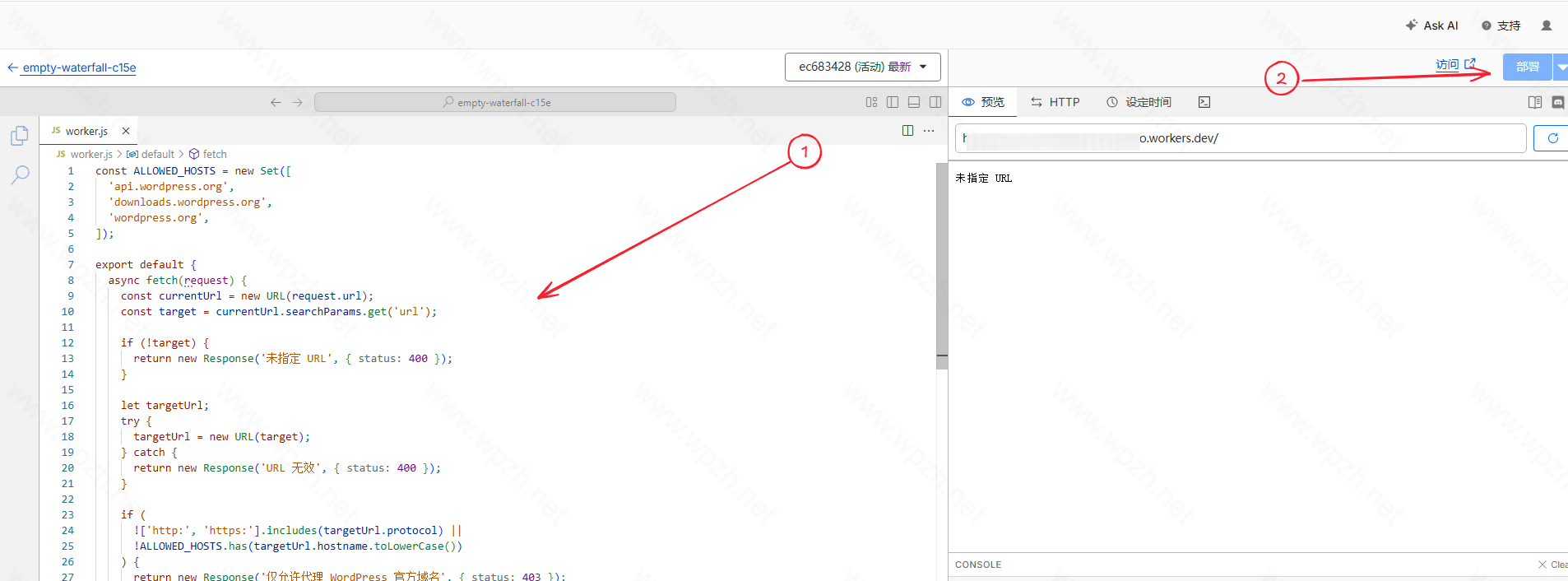Image resolution: width=1568 pixels, height=581 pixels.
Task: Open the editor more actions menu
Action: coord(929,131)
